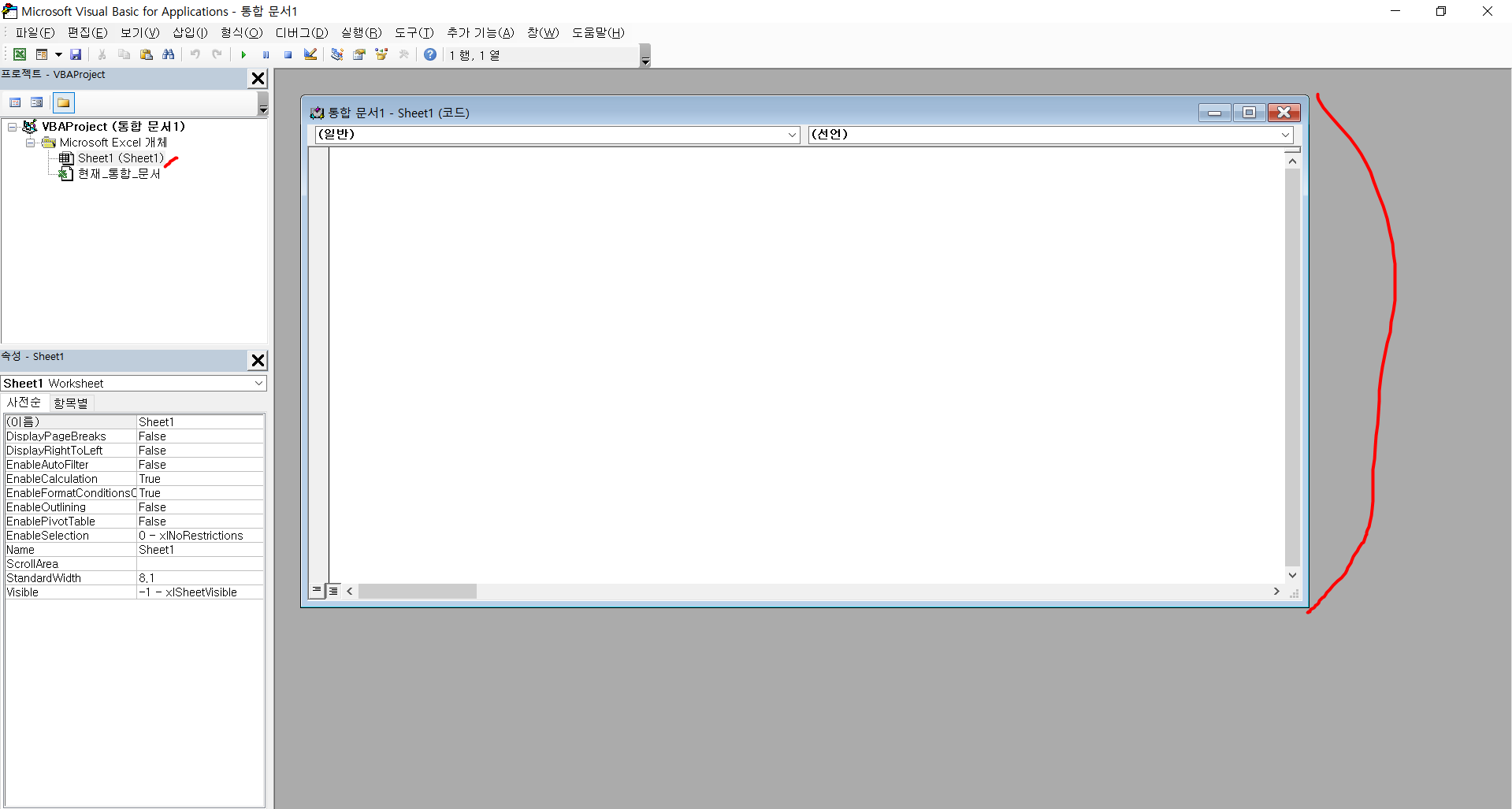The width and height of the screenshot is (1512, 809).
Task: Click EnableSelection value xlNoRestrictions
Action: [x=200, y=536]
